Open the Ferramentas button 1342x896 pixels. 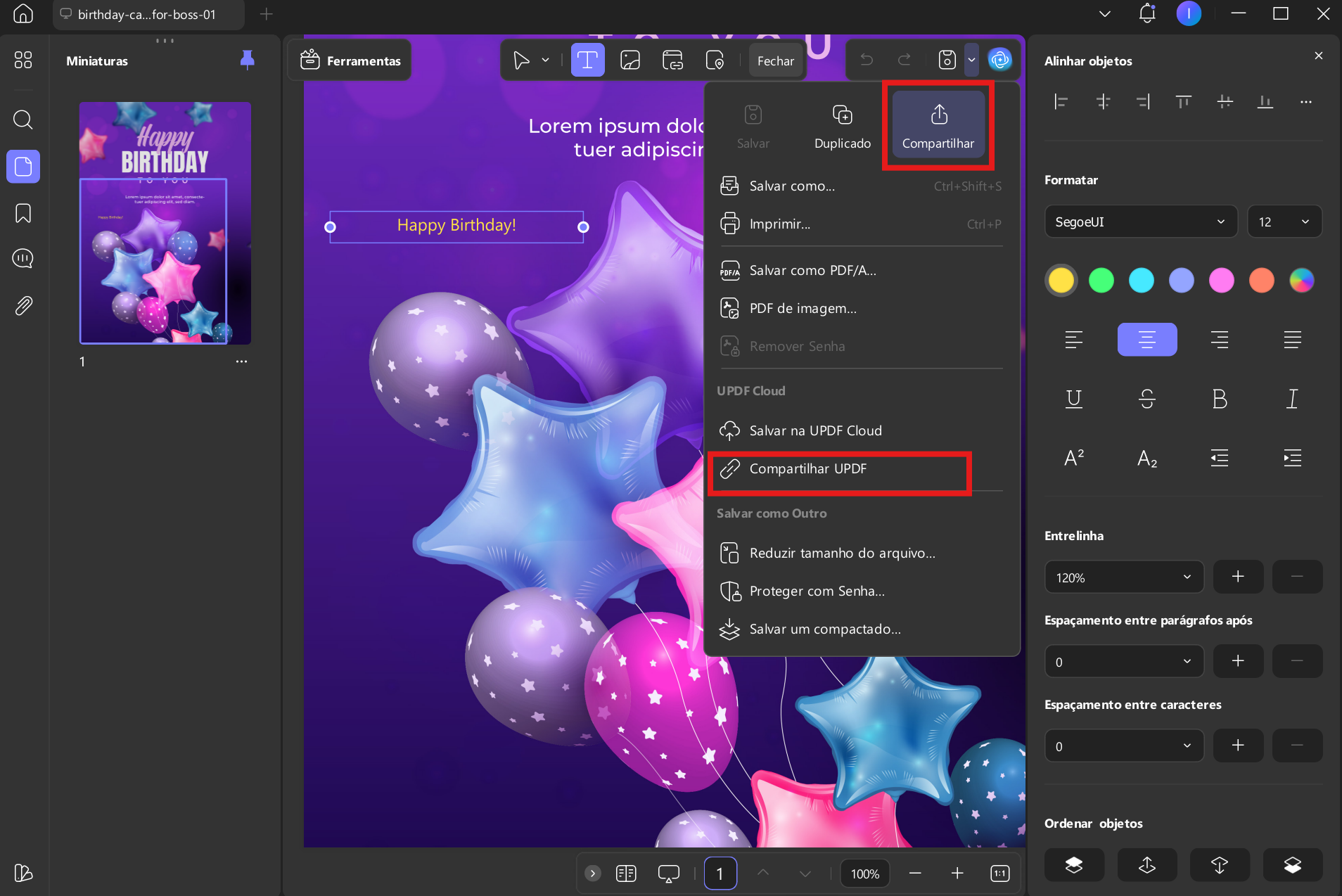coord(350,60)
